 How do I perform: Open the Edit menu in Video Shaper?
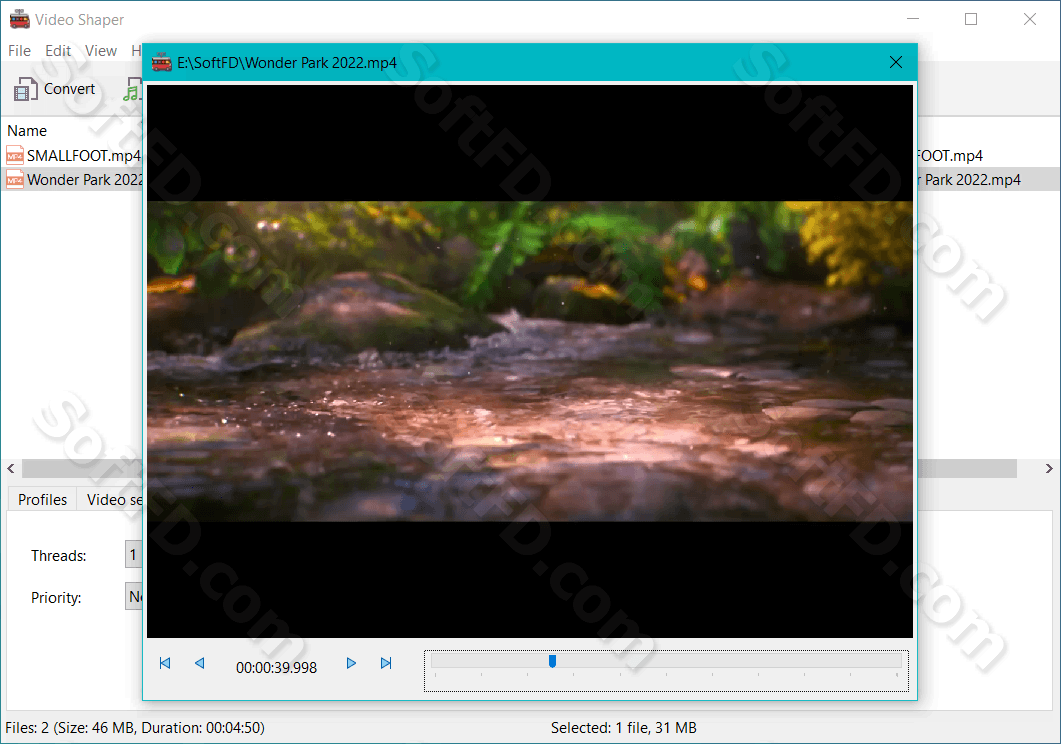[58, 51]
